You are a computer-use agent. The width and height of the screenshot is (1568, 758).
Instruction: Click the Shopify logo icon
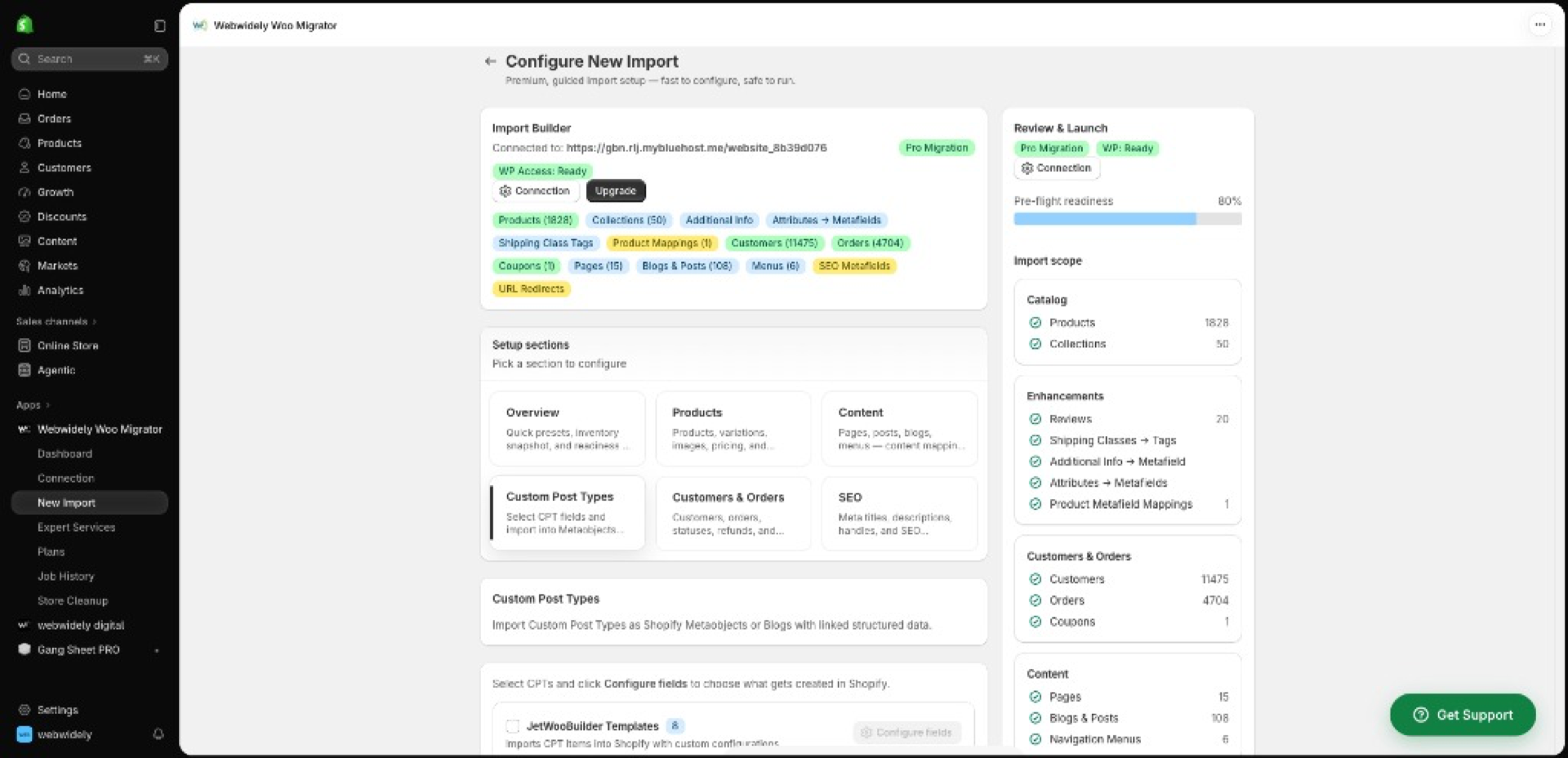click(24, 25)
